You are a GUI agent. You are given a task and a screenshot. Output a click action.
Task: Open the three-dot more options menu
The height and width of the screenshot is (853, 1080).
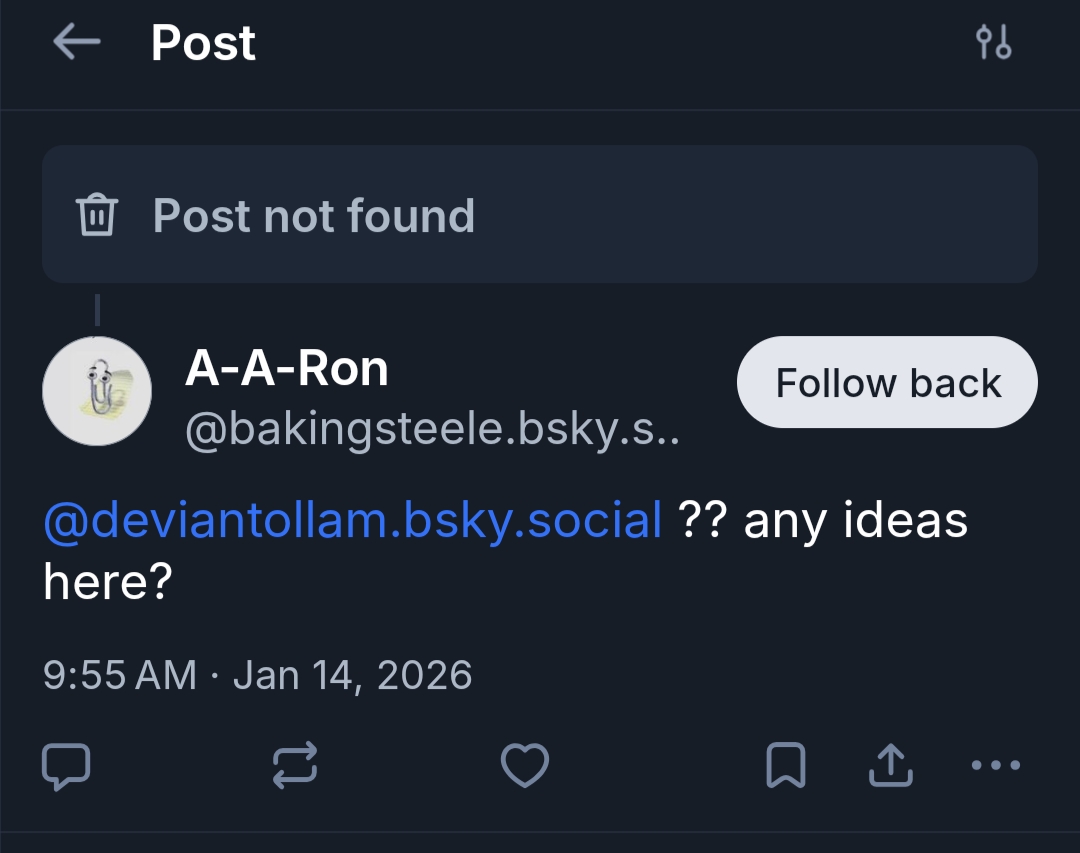[x=996, y=766]
